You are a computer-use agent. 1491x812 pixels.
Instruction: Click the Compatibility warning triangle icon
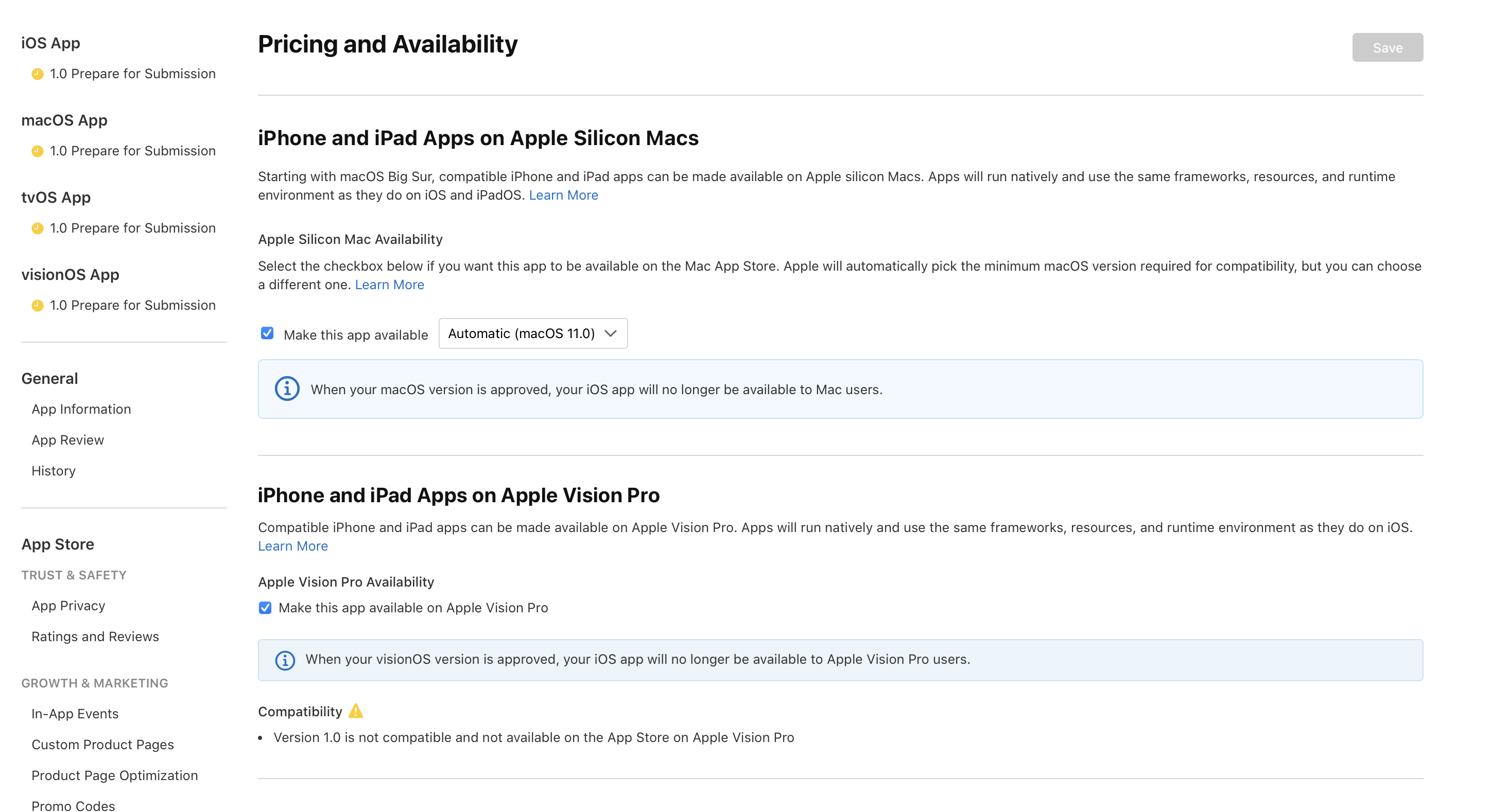point(357,711)
